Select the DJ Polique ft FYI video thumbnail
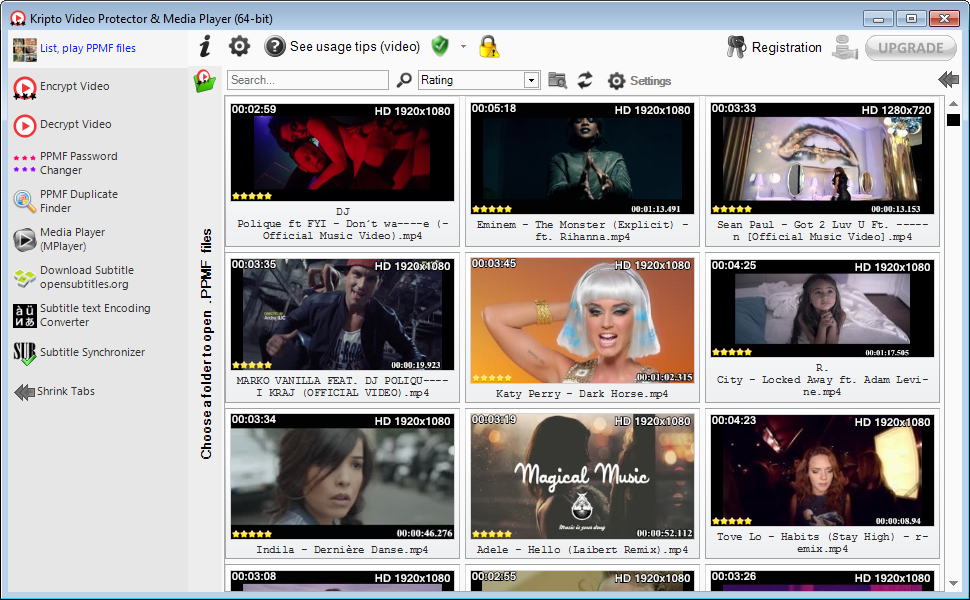Image resolution: width=970 pixels, height=600 pixels. coord(342,152)
